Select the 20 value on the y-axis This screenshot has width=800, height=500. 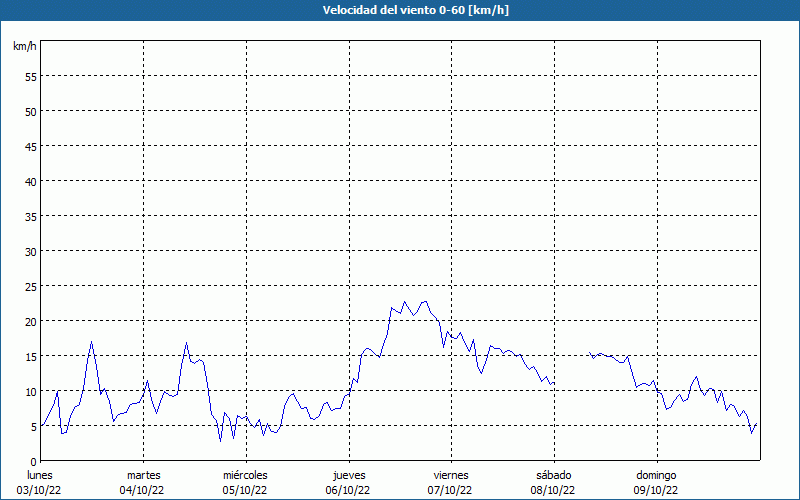pos(31,321)
